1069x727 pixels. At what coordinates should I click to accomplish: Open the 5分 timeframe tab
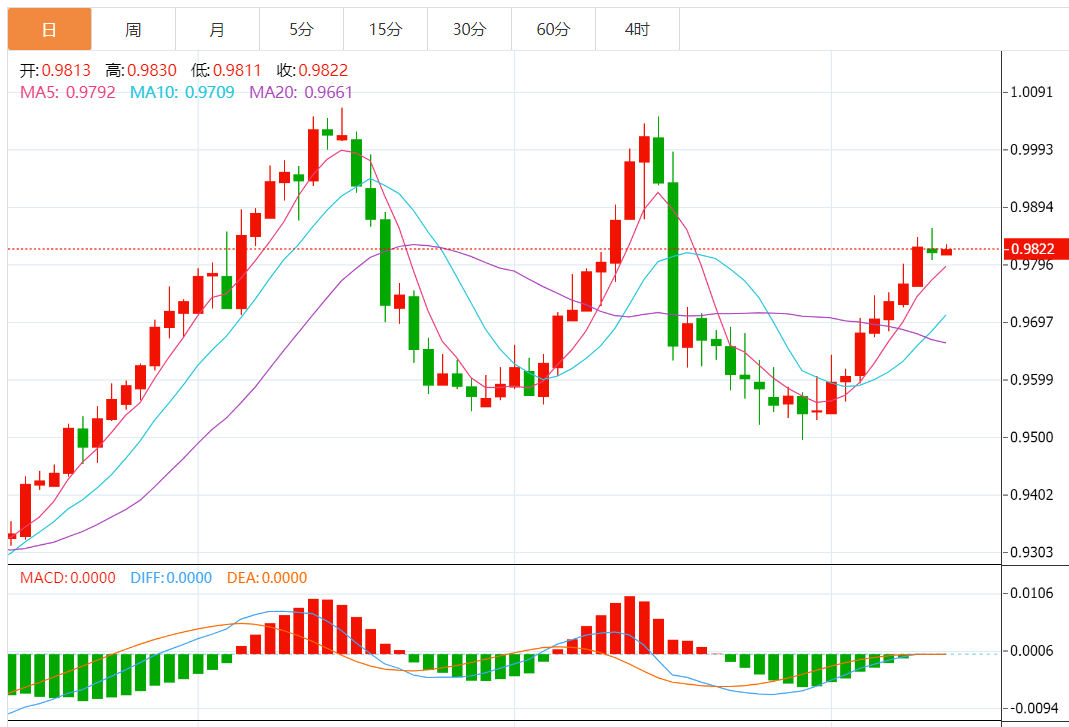pyautogui.click(x=301, y=29)
